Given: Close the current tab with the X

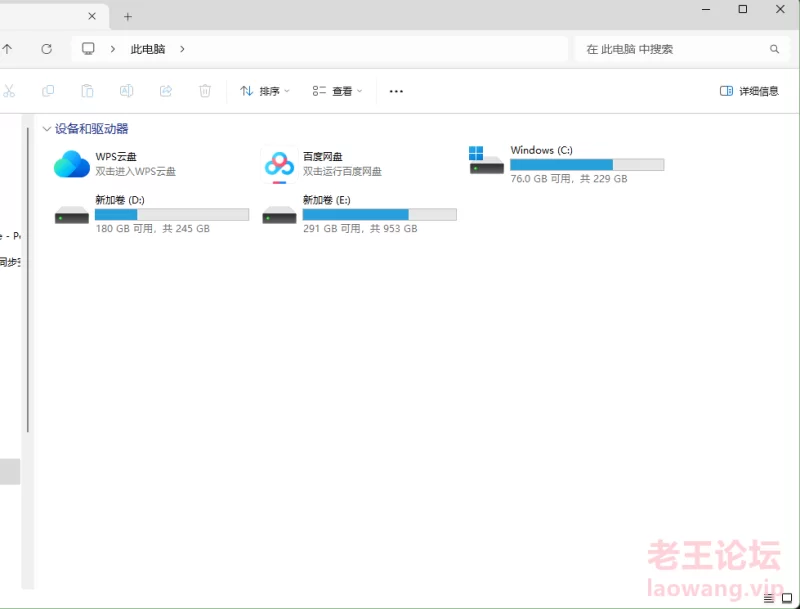Looking at the screenshot, I should click(x=92, y=16).
